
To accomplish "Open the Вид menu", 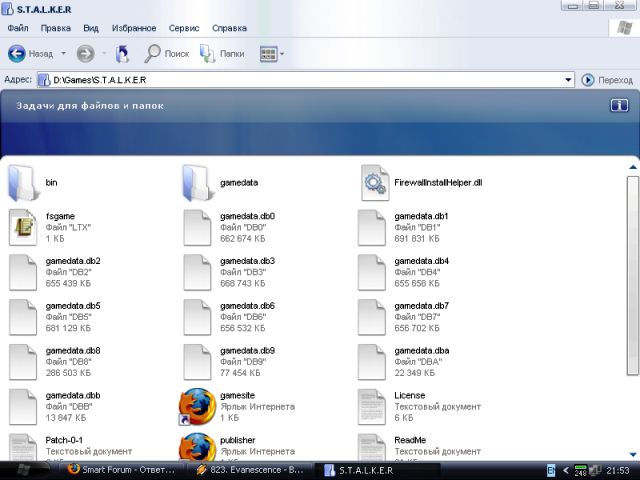I will point(91,28).
